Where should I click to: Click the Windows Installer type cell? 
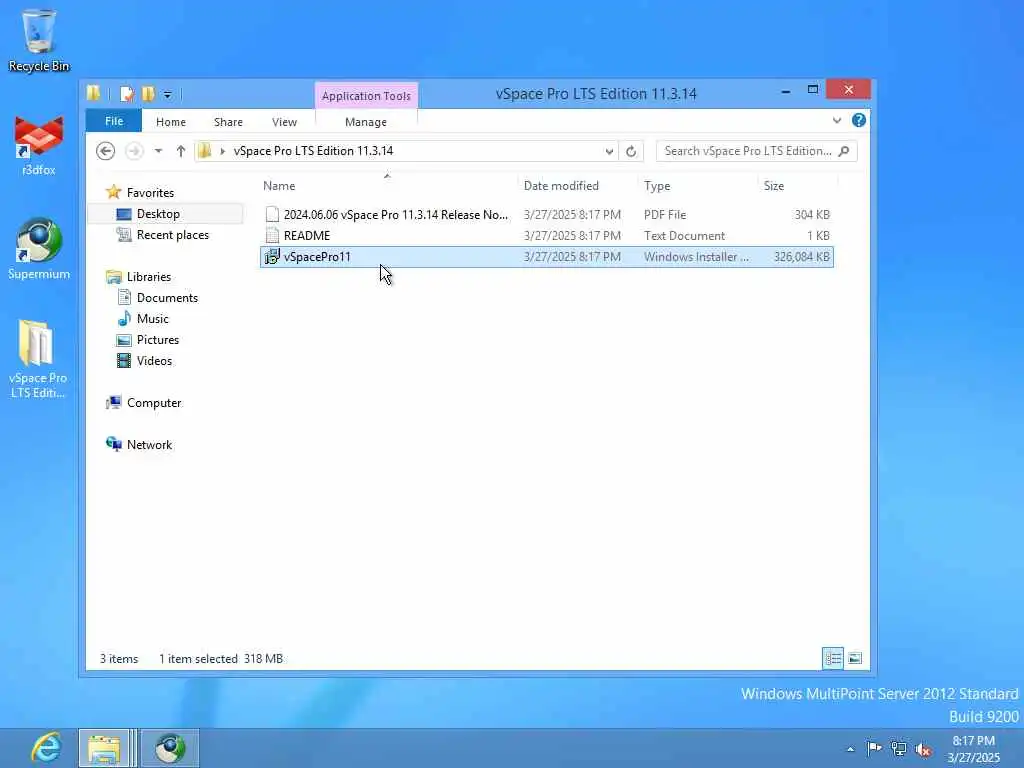[696, 257]
